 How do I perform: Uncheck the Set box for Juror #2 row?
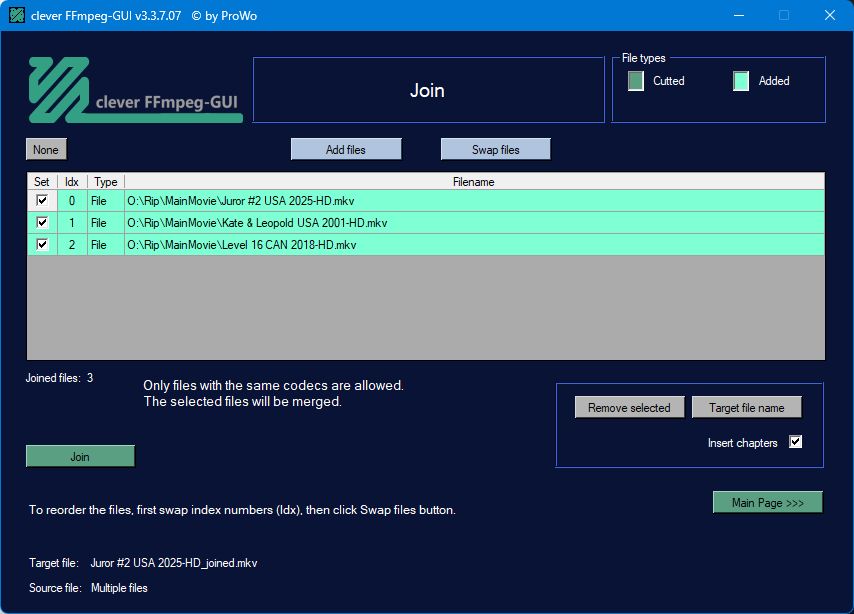[x=42, y=200]
